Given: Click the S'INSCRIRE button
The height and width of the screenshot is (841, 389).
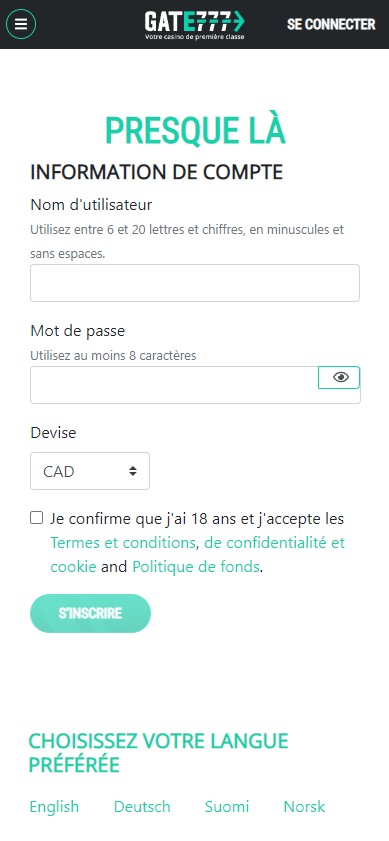Looking at the screenshot, I should tap(90, 613).
